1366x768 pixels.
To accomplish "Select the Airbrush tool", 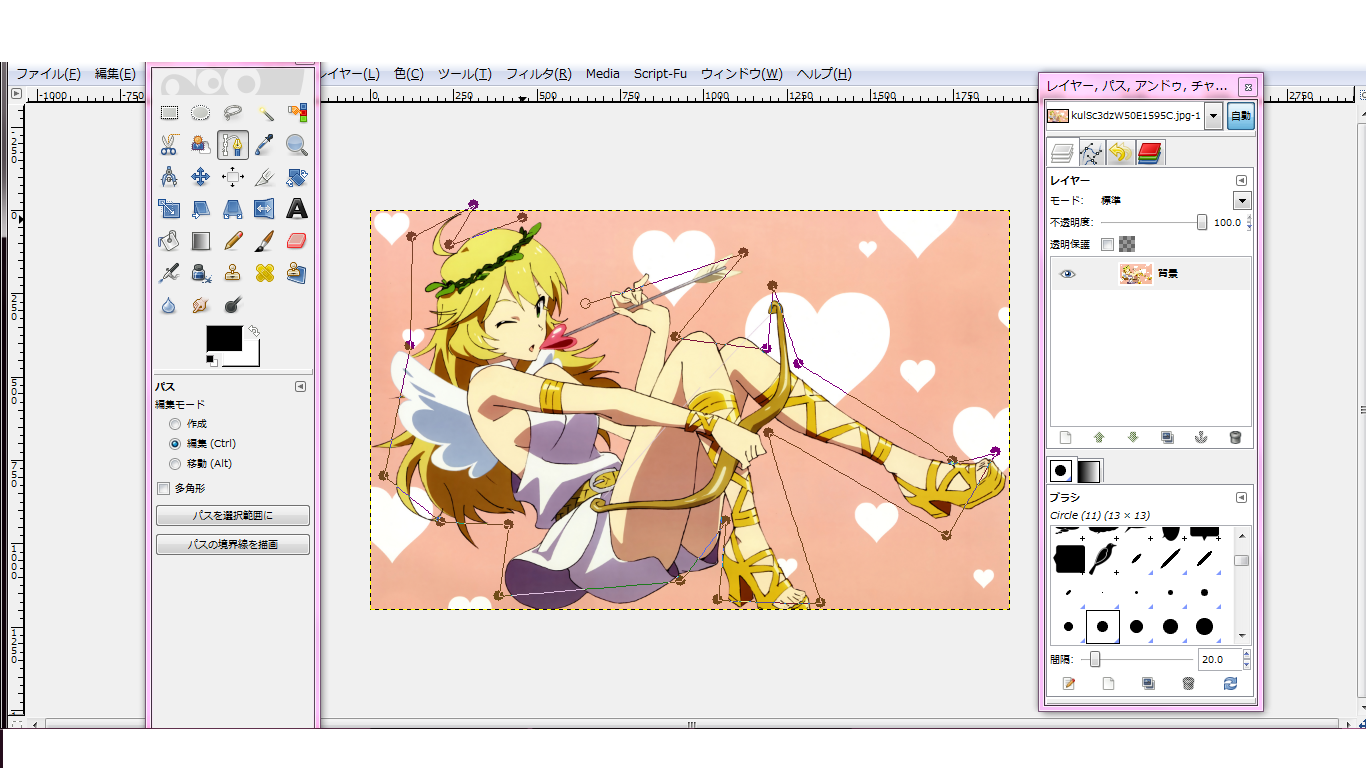I will [169, 273].
